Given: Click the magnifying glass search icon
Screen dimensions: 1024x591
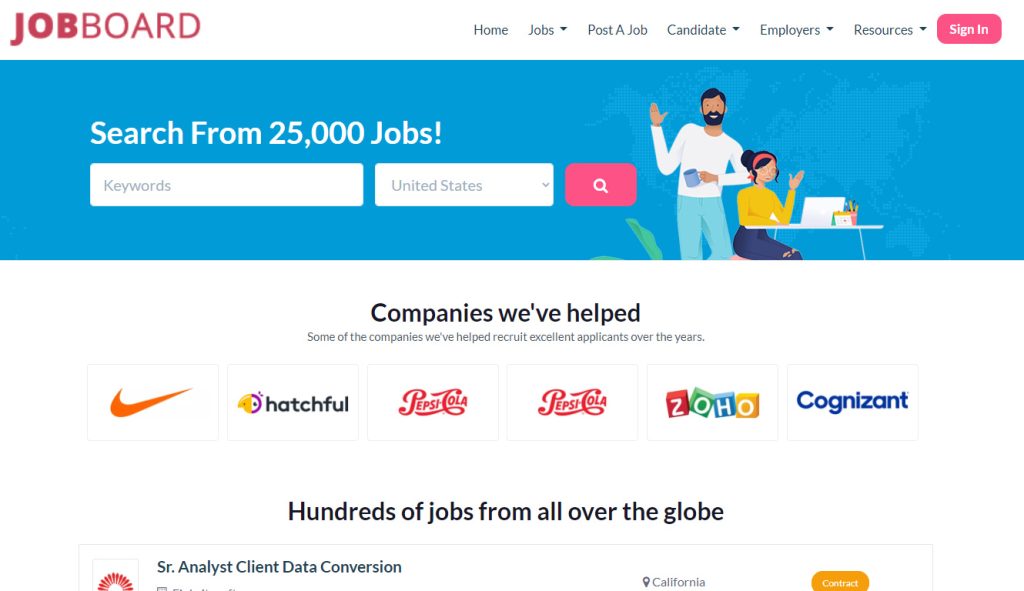Looking at the screenshot, I should pos(600,184).
